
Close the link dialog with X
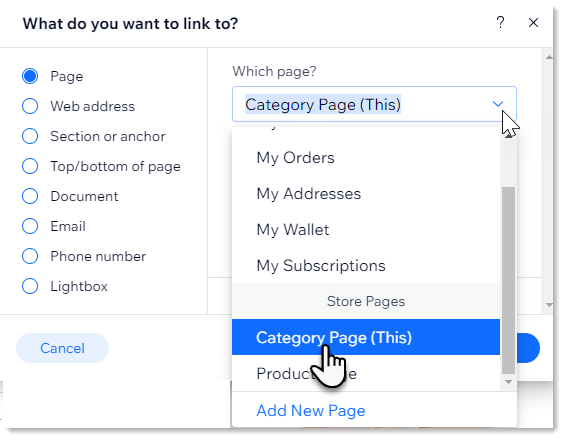(x=533, y=23)
